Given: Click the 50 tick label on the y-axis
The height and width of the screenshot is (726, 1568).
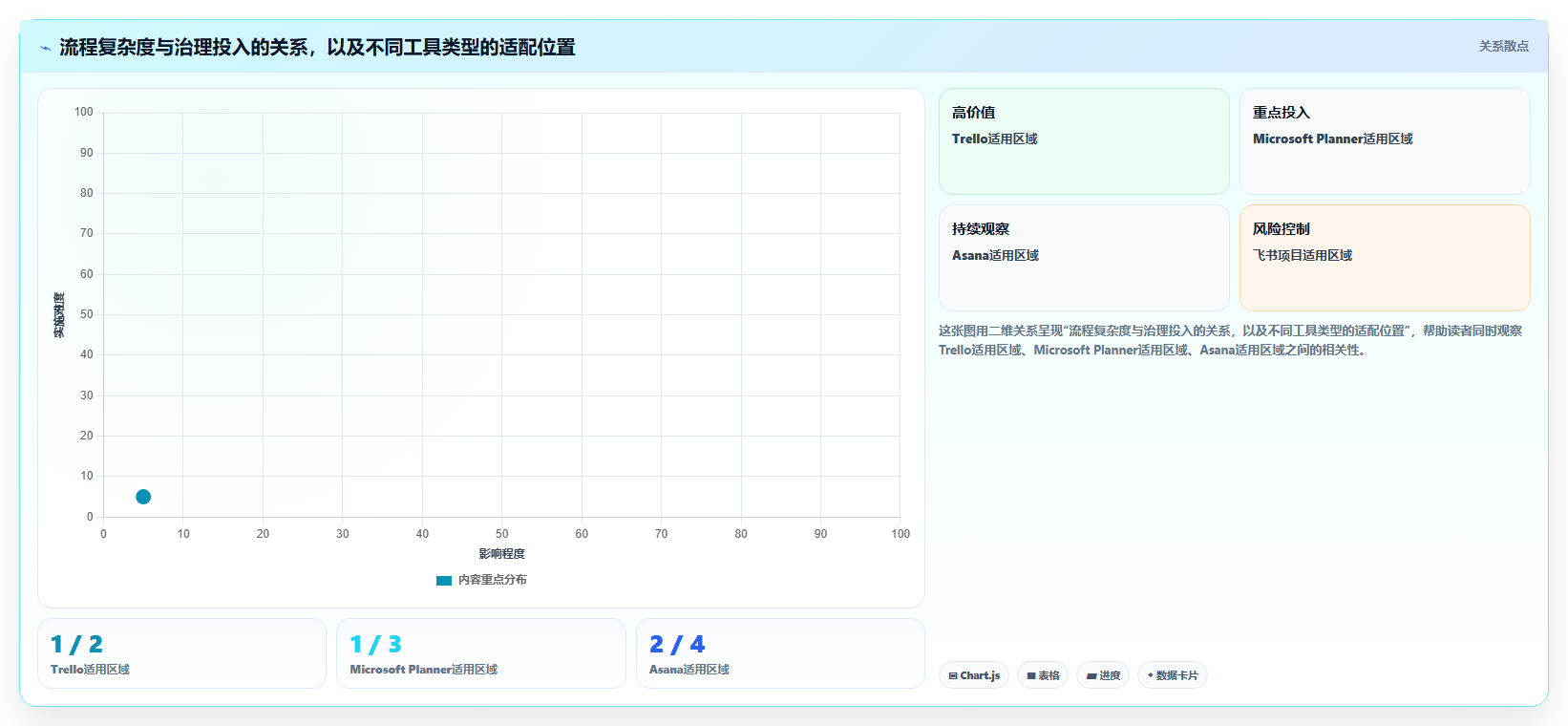Looking at the screenshot, I should [87, 314].
